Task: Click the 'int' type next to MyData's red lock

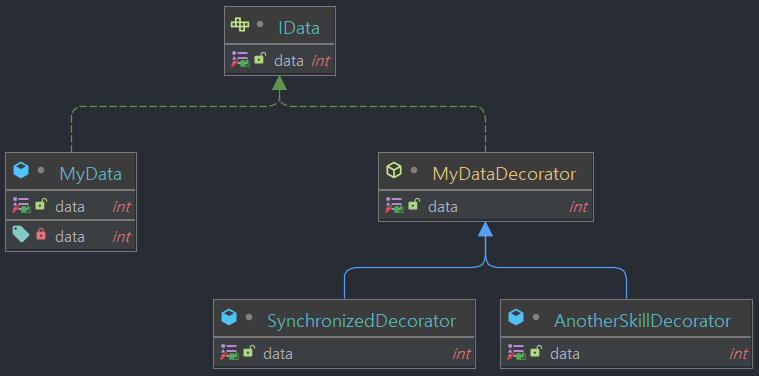Action: pyautogui.click(x=121, y=237)
